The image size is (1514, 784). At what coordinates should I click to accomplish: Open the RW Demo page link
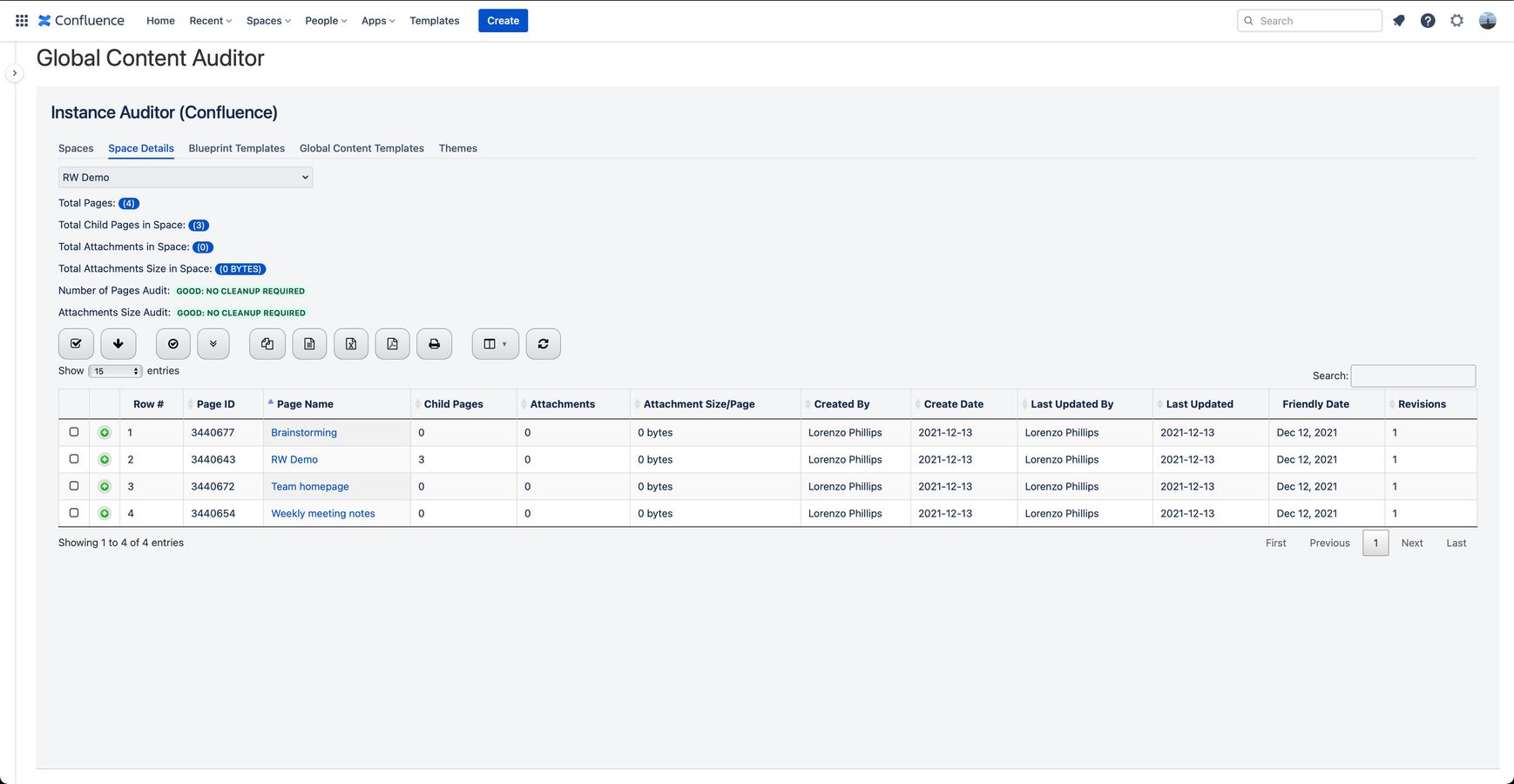point(294,459)
